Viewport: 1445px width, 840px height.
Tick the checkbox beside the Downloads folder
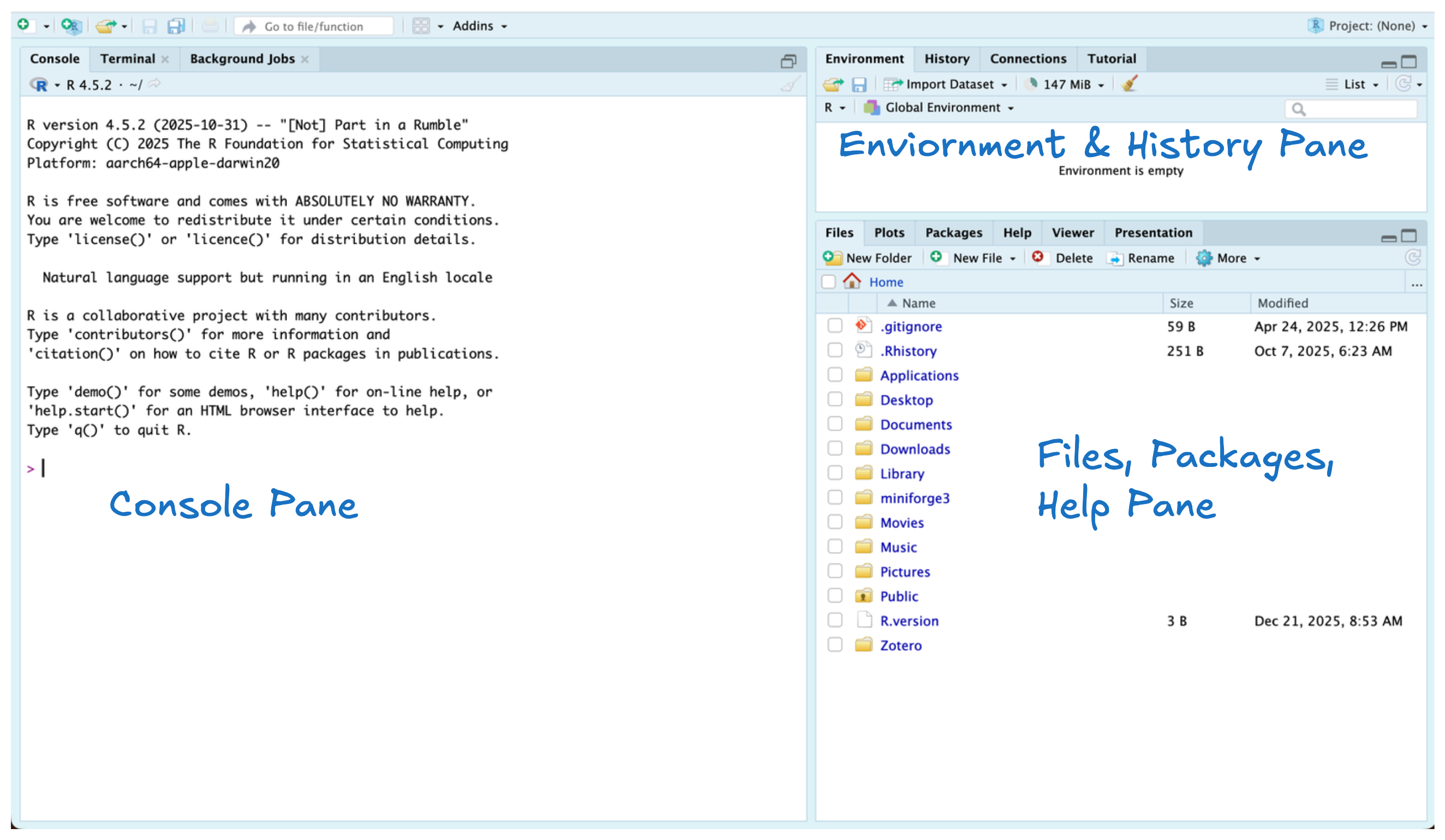[x=835, y=449]
